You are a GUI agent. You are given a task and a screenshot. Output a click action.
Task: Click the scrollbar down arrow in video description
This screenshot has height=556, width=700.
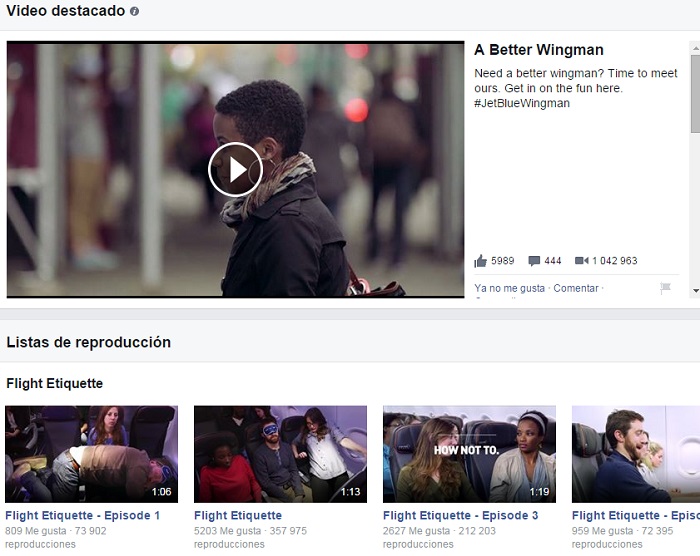point(694,290)
